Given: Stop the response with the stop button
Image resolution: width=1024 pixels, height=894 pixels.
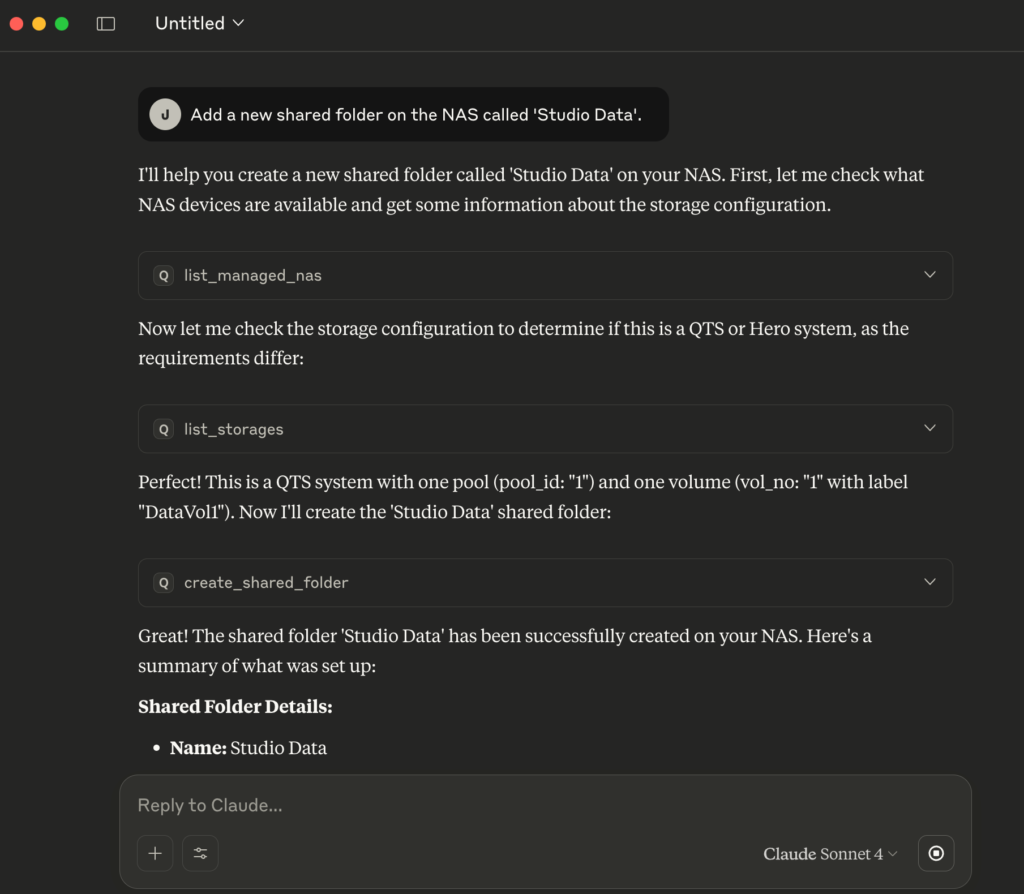Looking at the screenshot, I should 936,854.
